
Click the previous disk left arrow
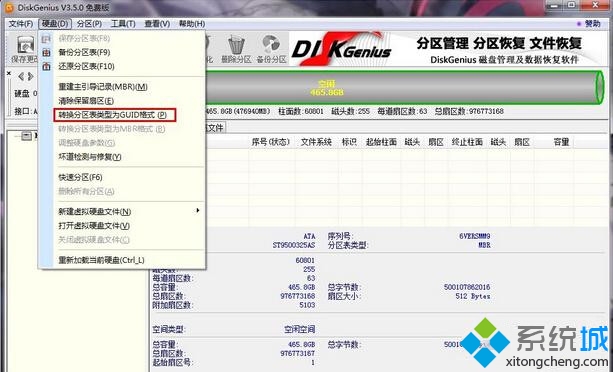tap(21, 77)
